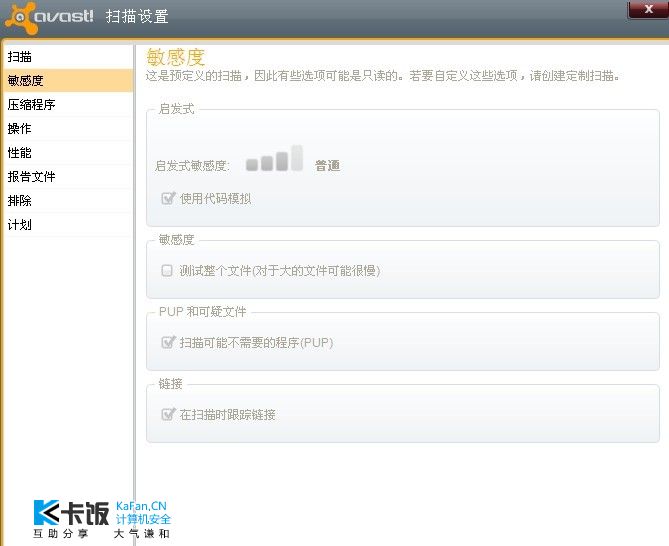Screen dimensions: 669x546
Task: Toggle the 使用代码模拟 checkbox
Action: pos(167,198)
